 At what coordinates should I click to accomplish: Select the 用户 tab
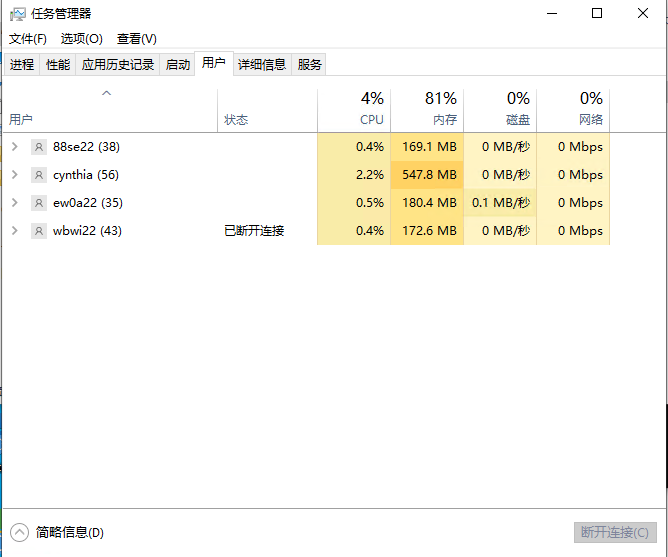(214, 63)
